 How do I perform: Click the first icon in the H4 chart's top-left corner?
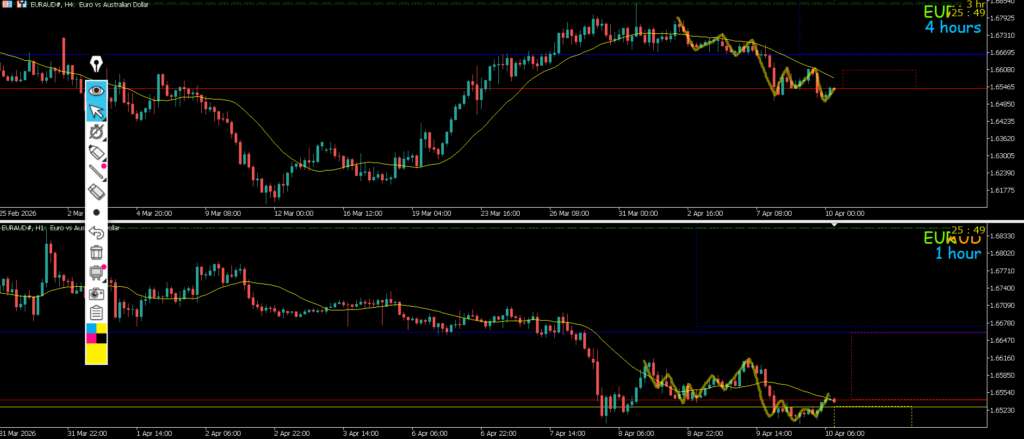5,5
